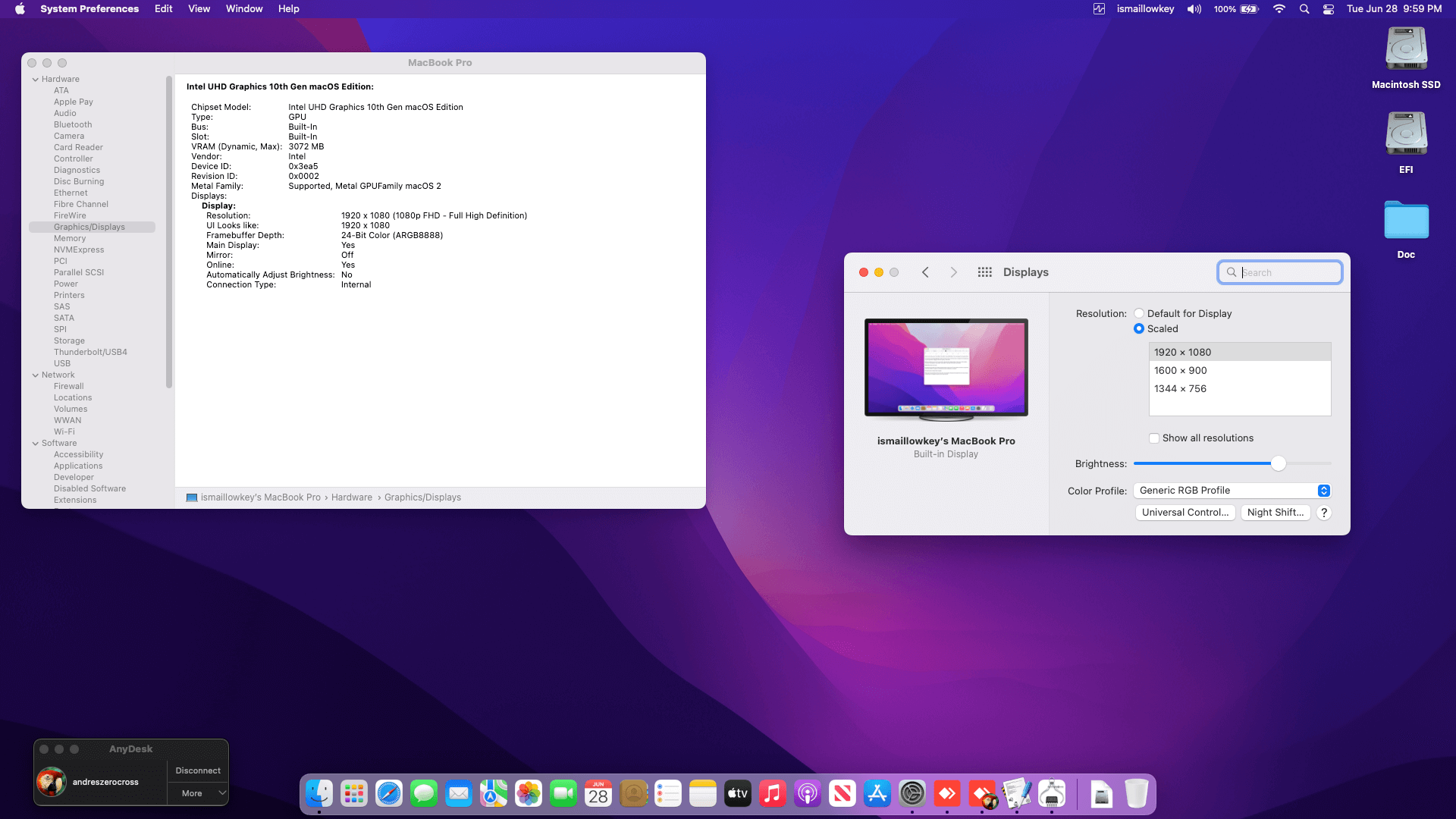Open the View menu
The image size is (1456, 819).
point(199,9)
